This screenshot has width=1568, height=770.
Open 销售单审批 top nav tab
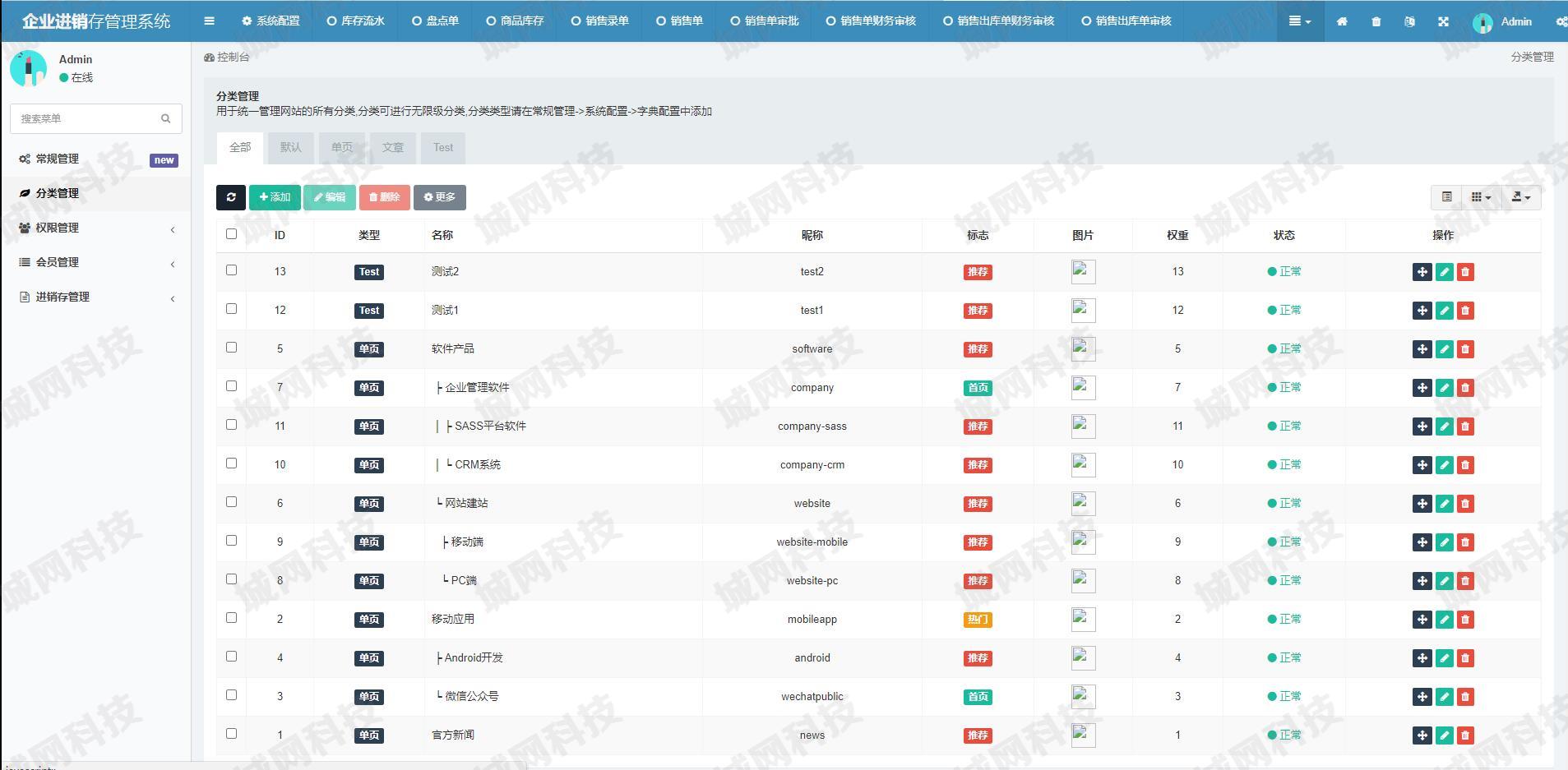[x=765, y=21]
